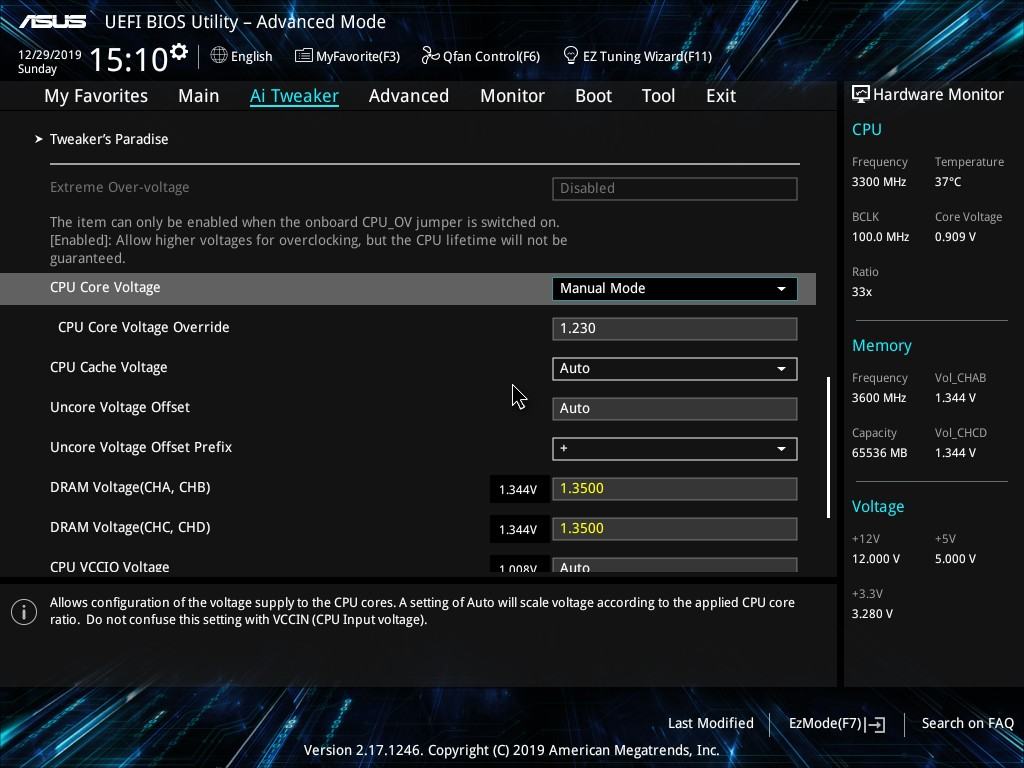Edit CPU Core Voltage Override field
This screenshot has height=768, width=1024.
[675, 328]
